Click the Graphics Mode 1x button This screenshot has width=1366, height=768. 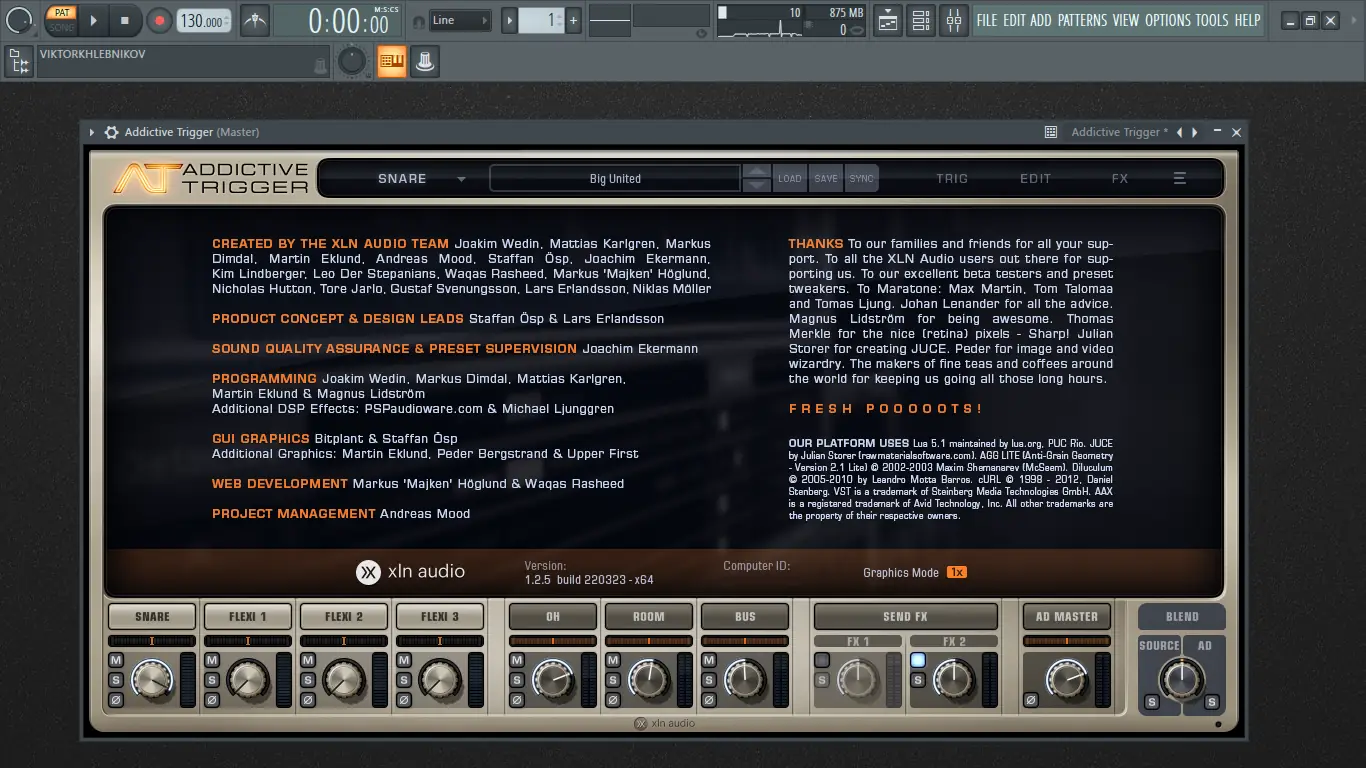(956, 572)
